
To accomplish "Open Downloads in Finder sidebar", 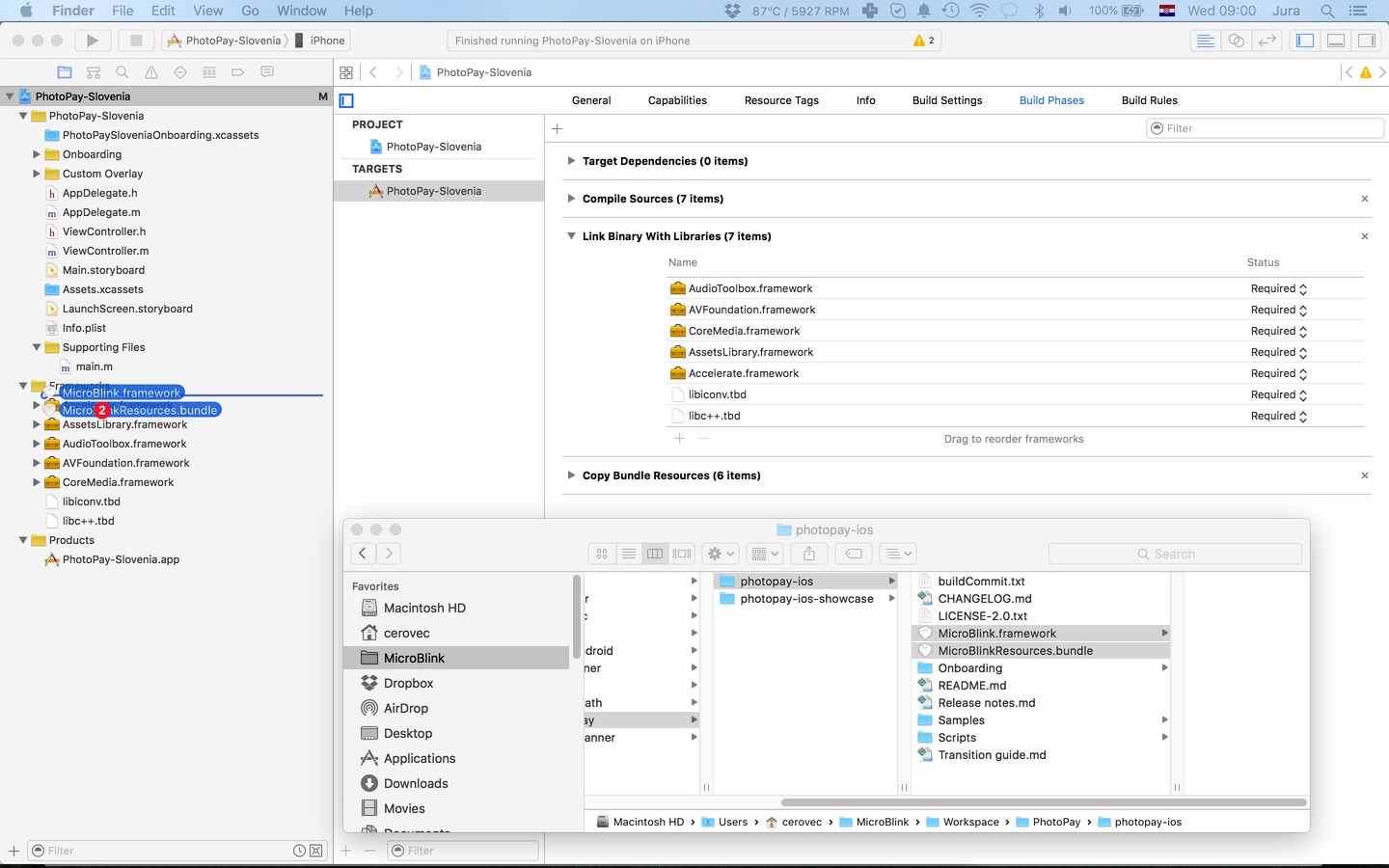I will pyautogui.click(x=416, y=783).
